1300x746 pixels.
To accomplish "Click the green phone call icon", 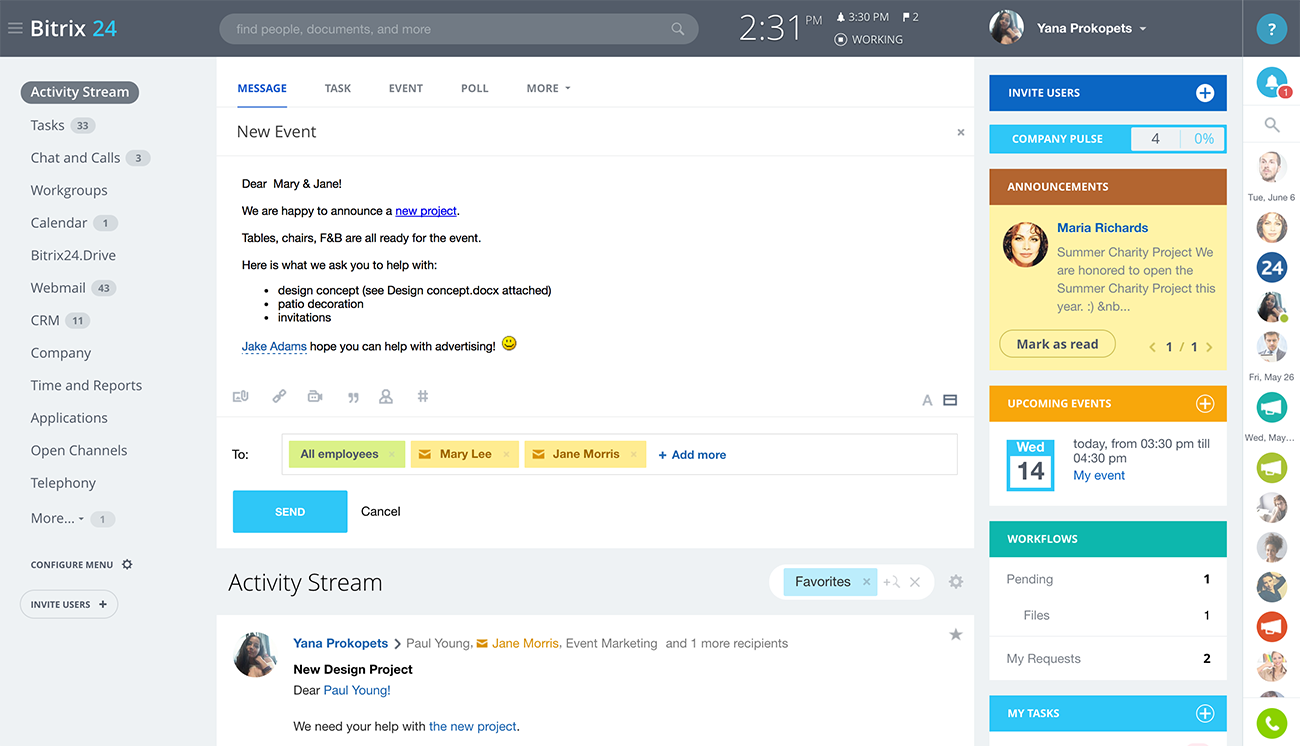I will (x=1271, y=723).
